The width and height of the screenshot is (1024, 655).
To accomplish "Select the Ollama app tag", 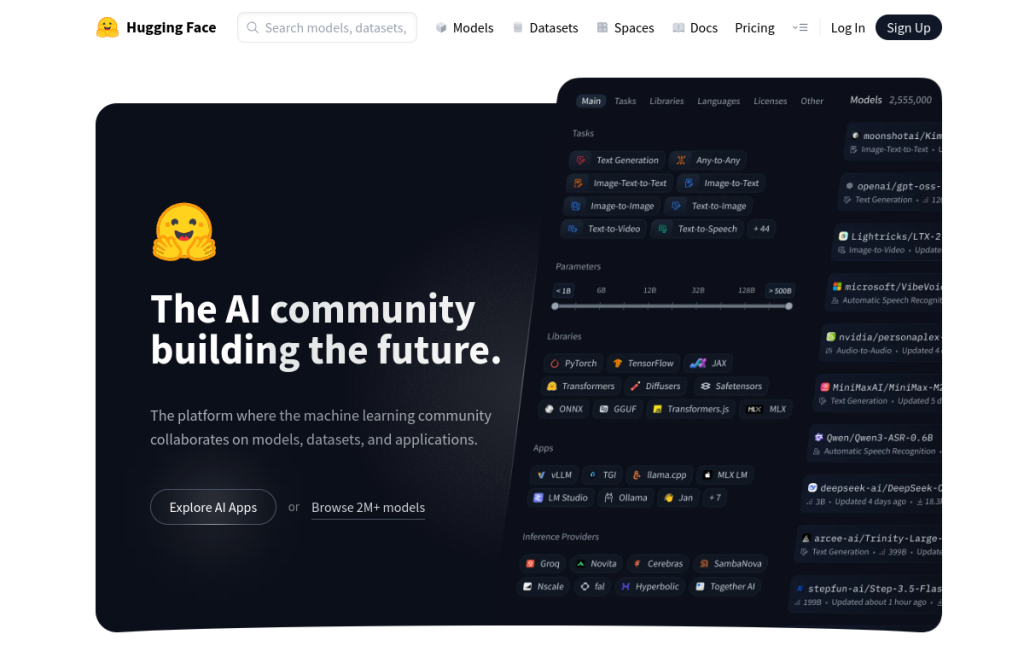I will point(626,498).
